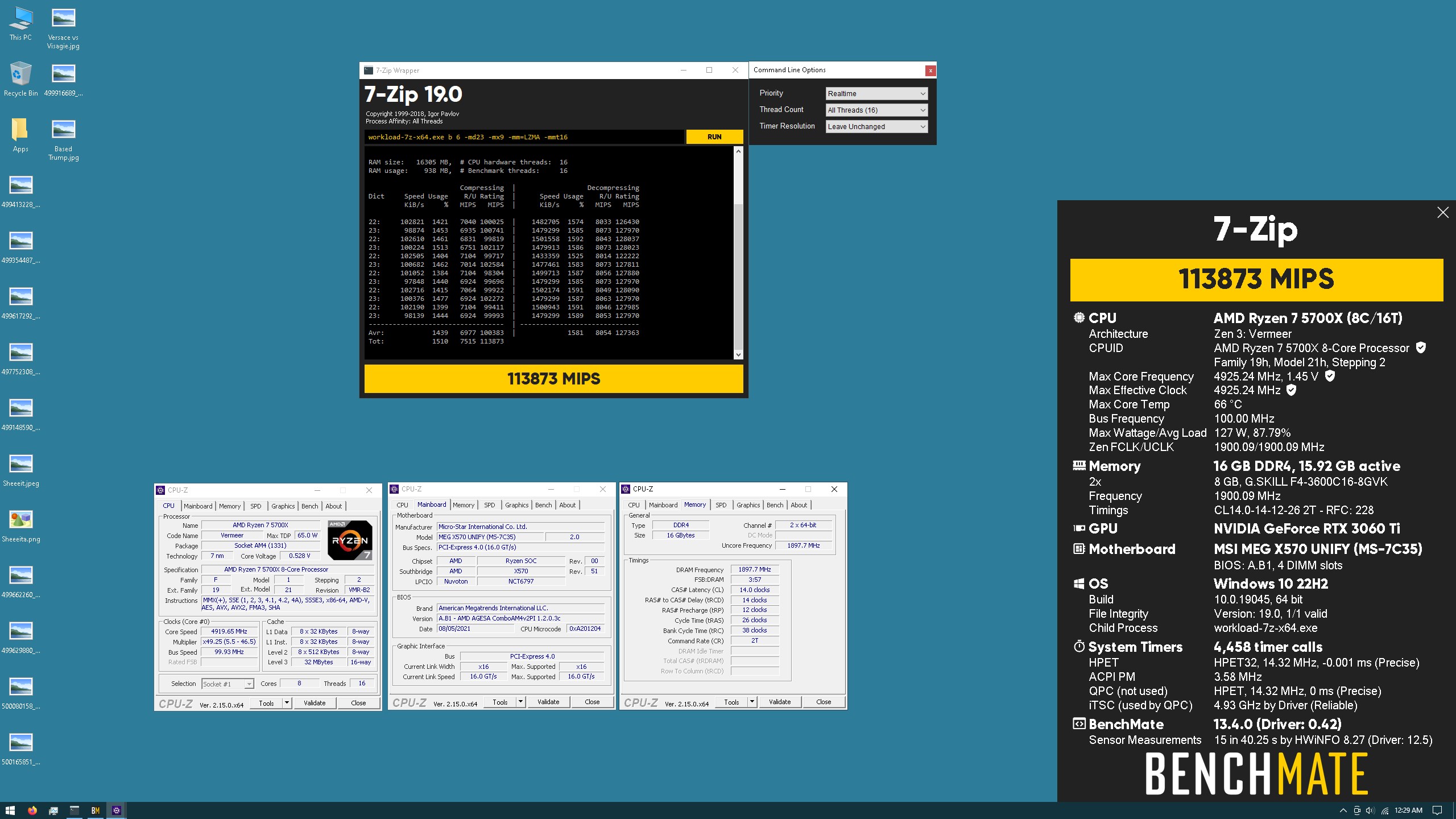The width and height of the screenshot is (1456, 819).
Task: Click Close in the CPU tab CPU-Z window
Action: point(358,703)
